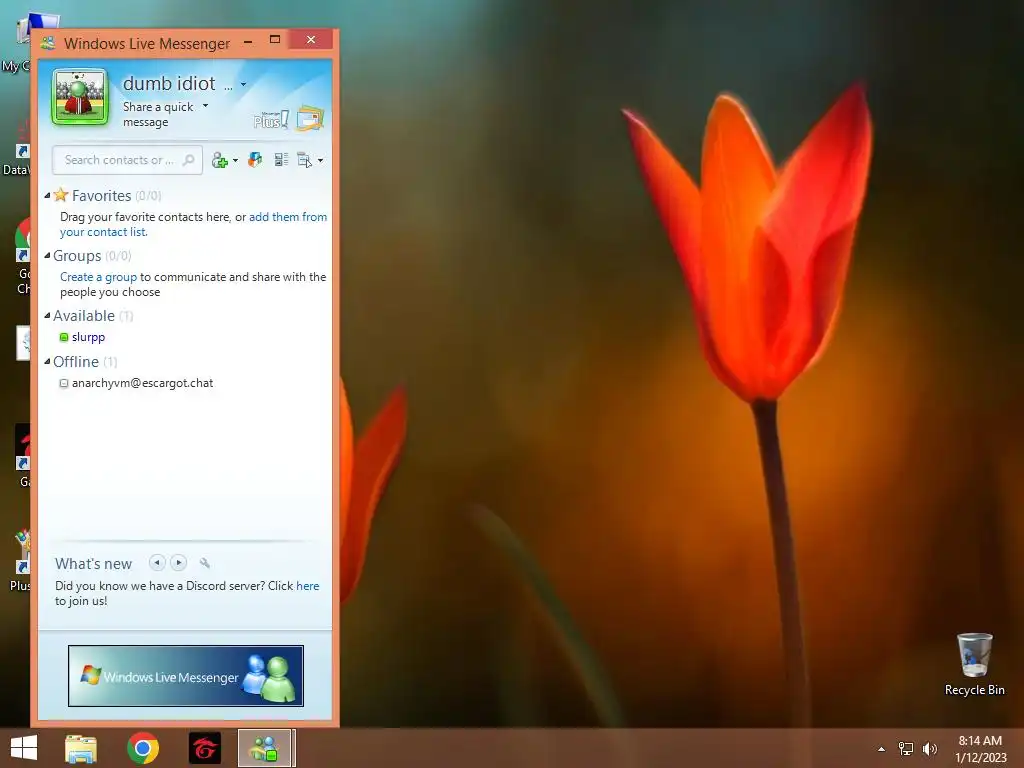The height and width of the screenshot is (768, 1024).
Task: Click the green status icon next to slurpp
Action: point(64,338)
